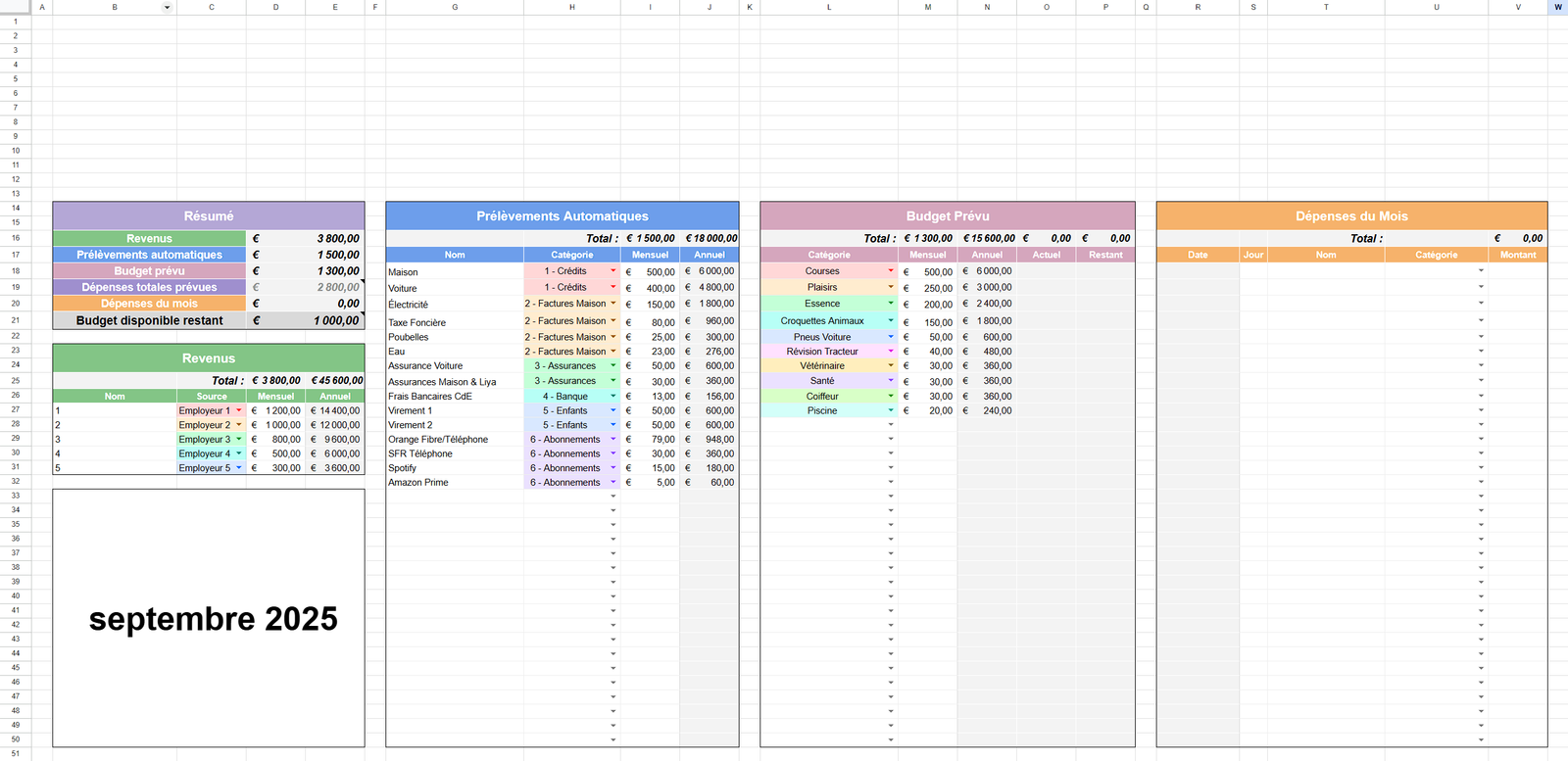1568x761 pixels.
Task: Click the Dépenses du Mois title banner
Action: click(1351, 216)
